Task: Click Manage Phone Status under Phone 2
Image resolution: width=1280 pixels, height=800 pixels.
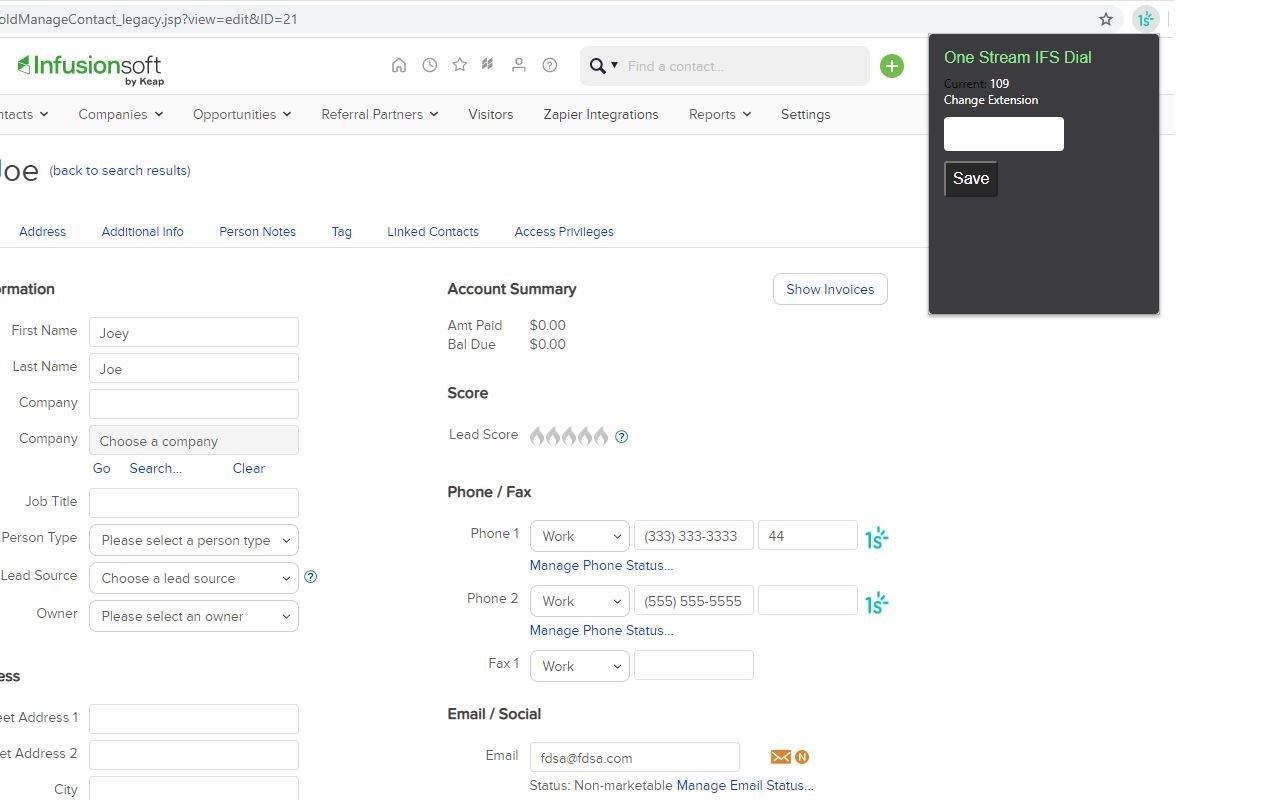Action: (602, 630)
